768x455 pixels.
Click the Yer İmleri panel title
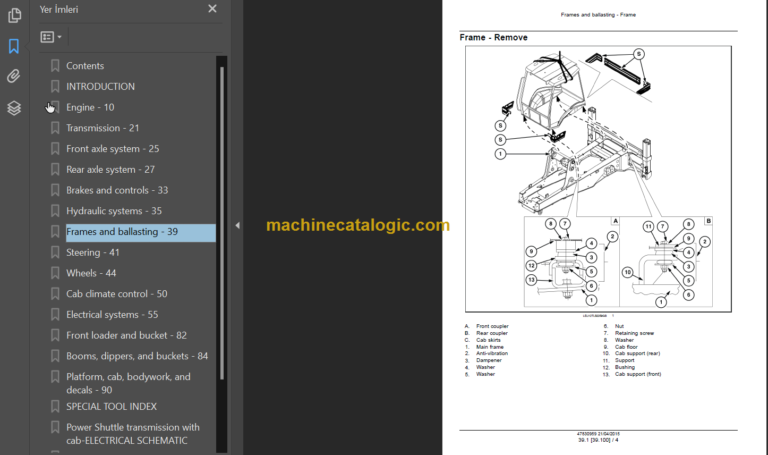point(59,9)
